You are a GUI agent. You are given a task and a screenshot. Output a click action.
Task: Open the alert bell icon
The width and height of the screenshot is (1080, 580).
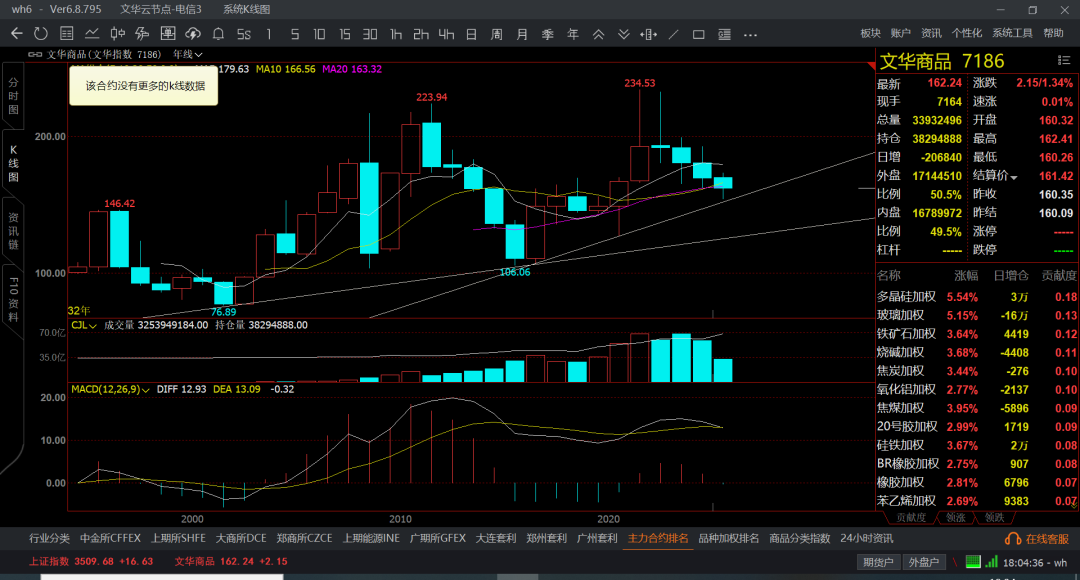pyautogui.click(x=218, y=33)
